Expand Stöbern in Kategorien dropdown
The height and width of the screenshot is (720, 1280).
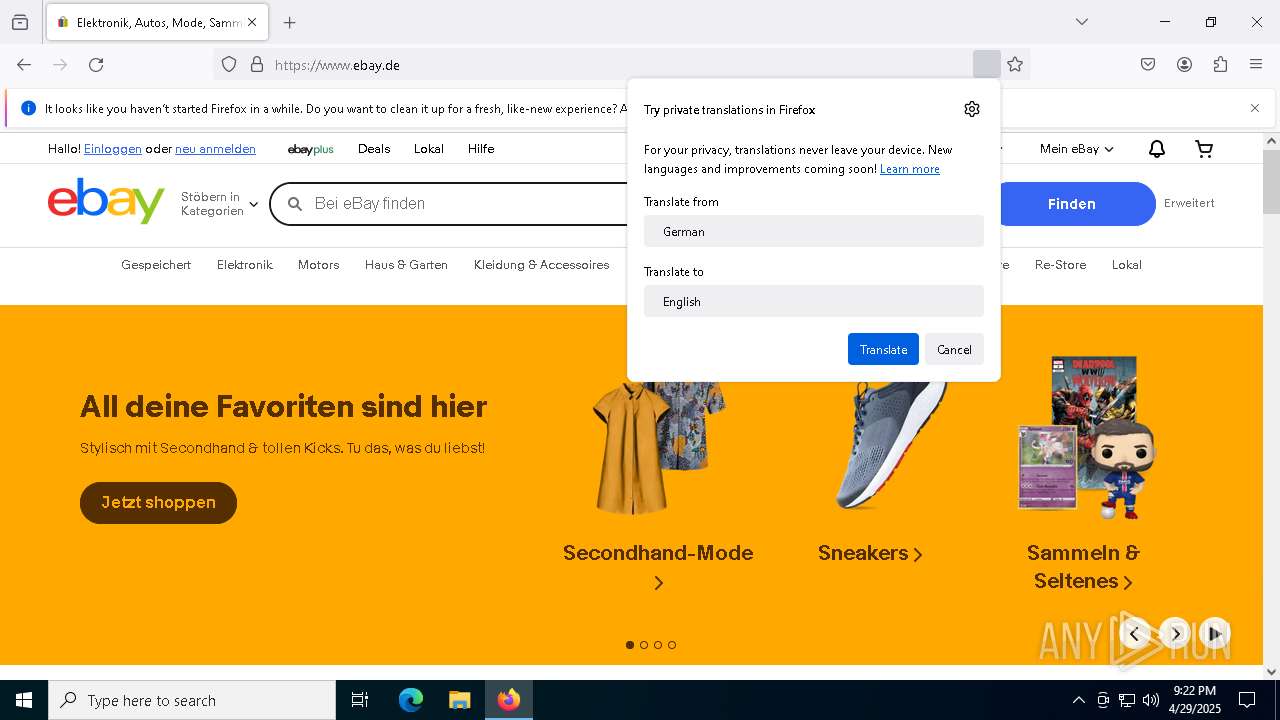219,204
